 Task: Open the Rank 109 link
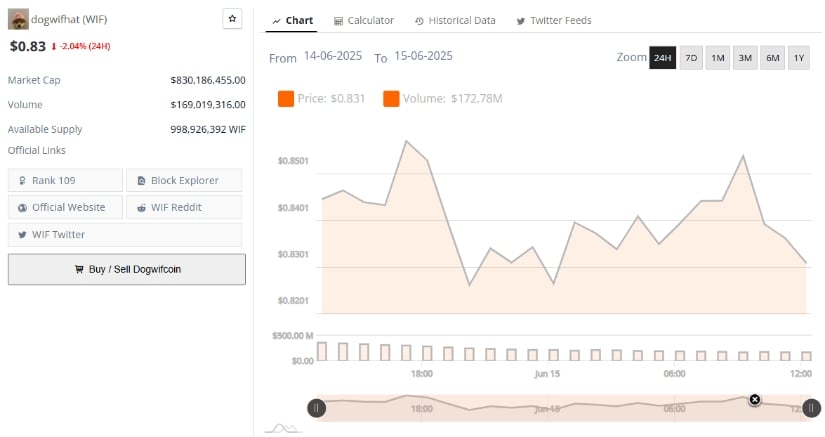pos(65,180)
